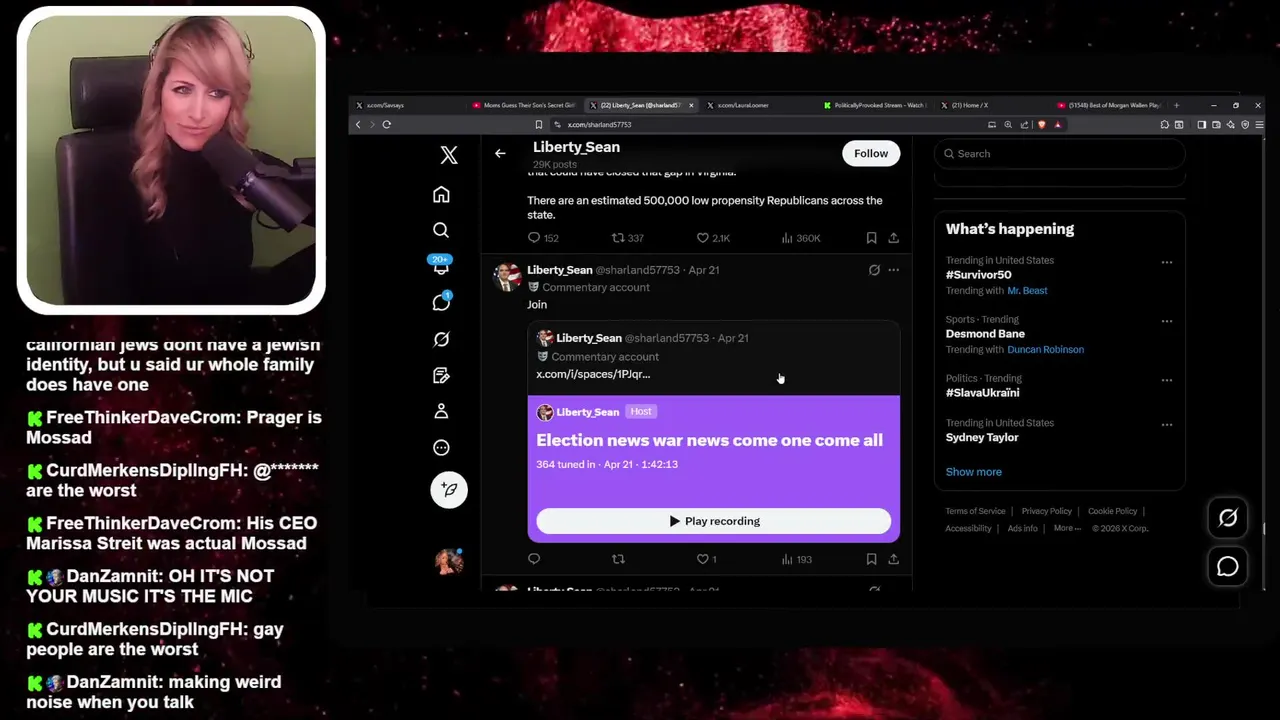
Task: Open more options on the Join post
Action: coord(894,270)
